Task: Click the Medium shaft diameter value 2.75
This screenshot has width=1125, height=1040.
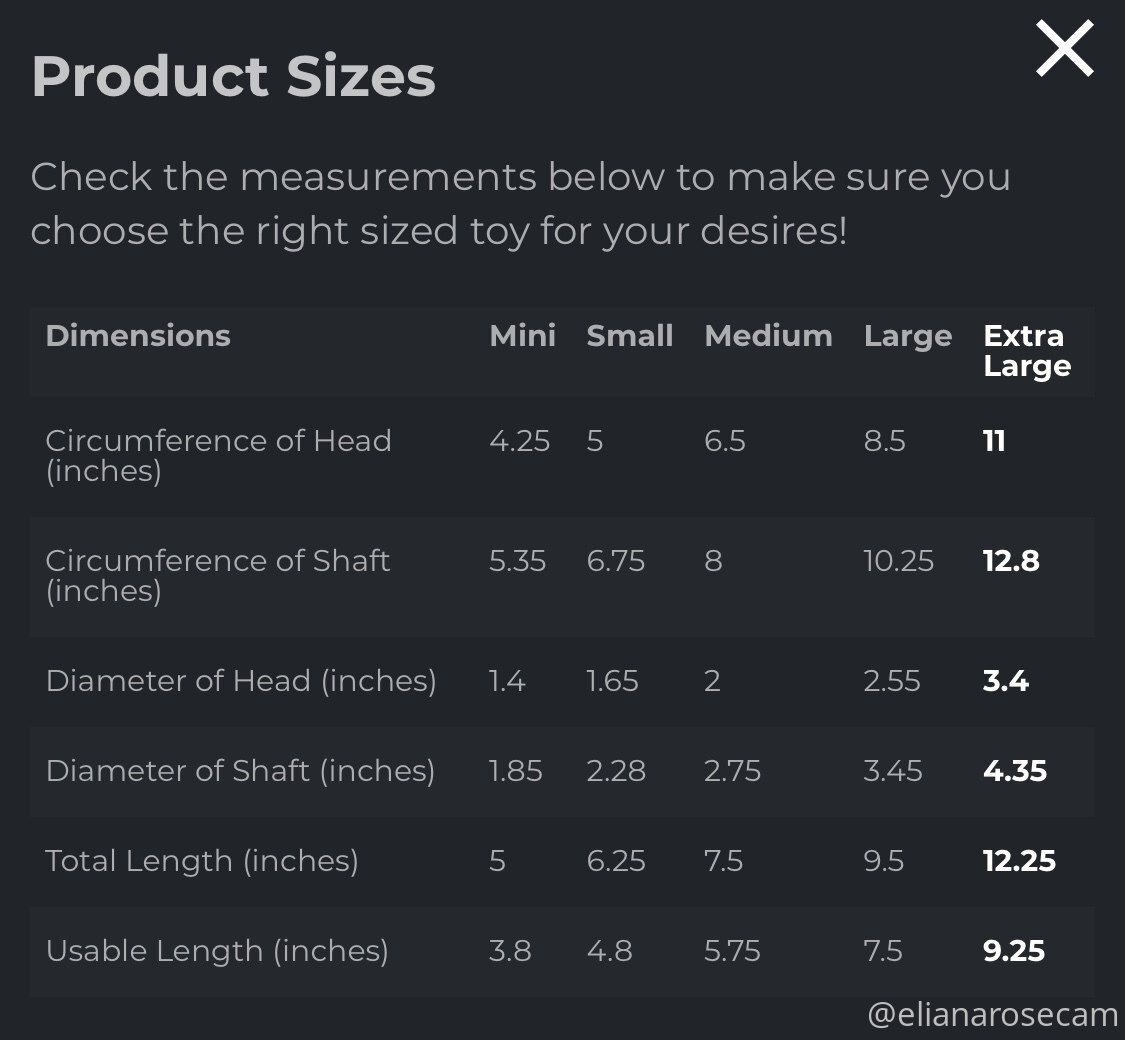Action: [x=732, y=771]
